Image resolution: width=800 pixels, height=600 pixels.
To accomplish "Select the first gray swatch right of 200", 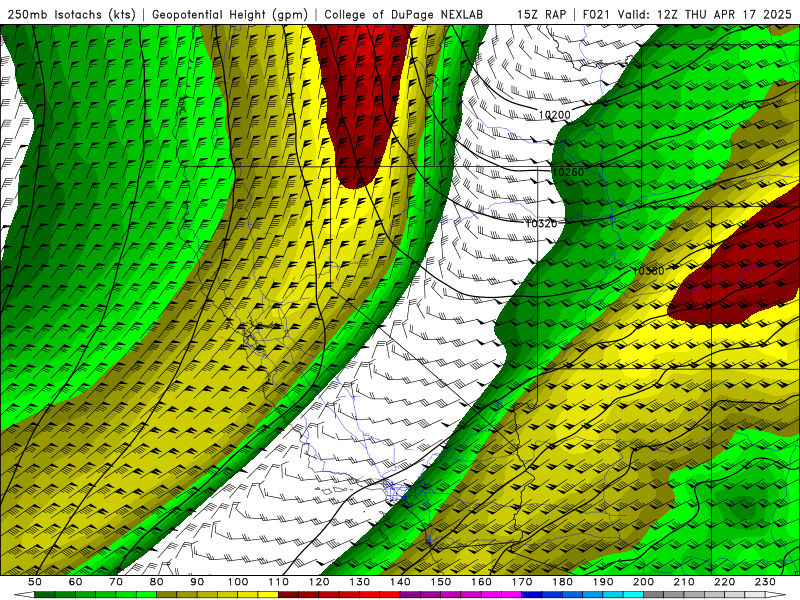I will [x=654, y=595].
